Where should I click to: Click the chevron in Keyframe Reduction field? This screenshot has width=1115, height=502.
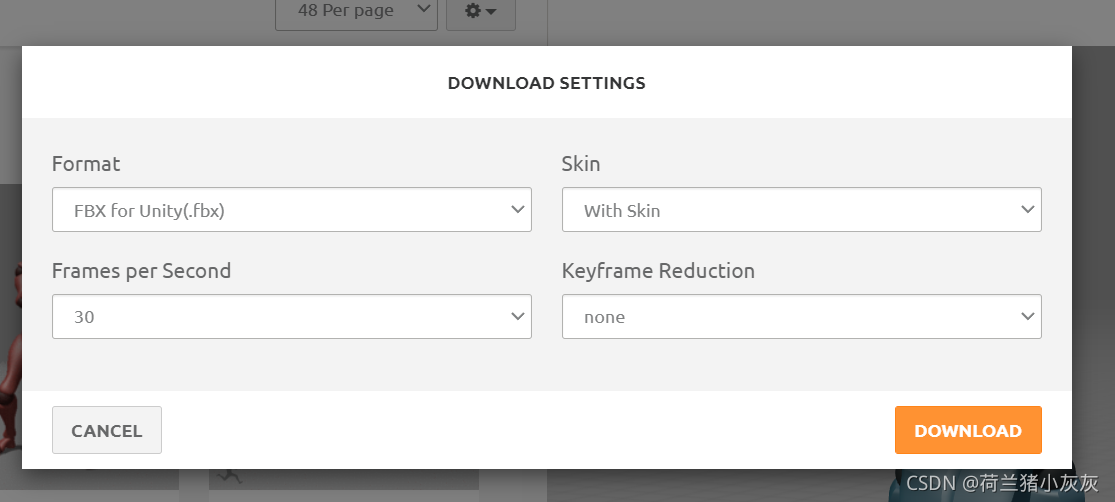(x=1028, y=316)
